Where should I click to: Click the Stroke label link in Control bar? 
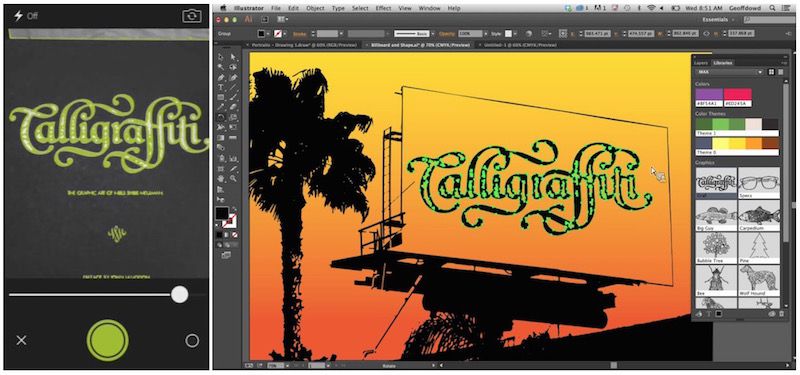click(300, 34)
